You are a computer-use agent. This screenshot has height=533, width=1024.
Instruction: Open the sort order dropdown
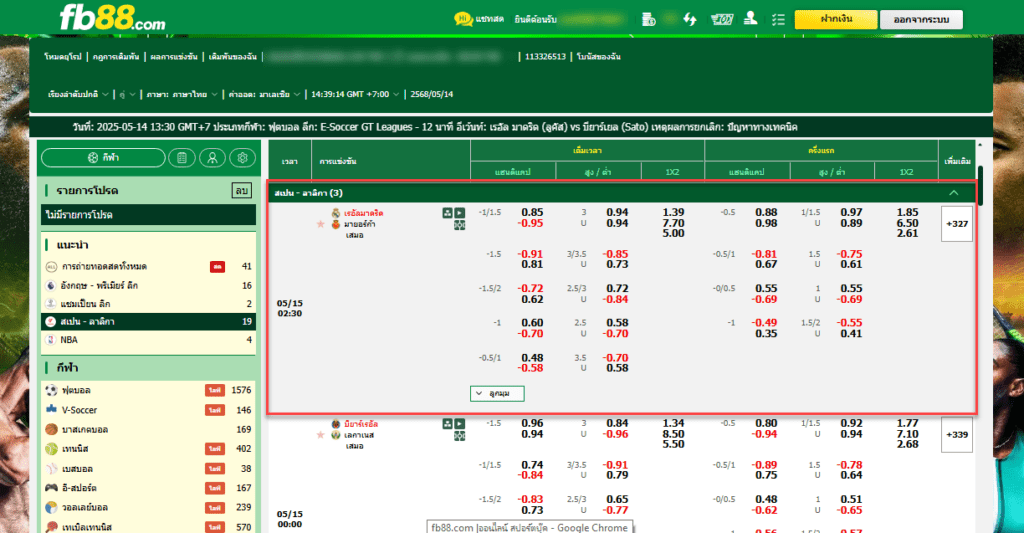click(x=78, y=94)
